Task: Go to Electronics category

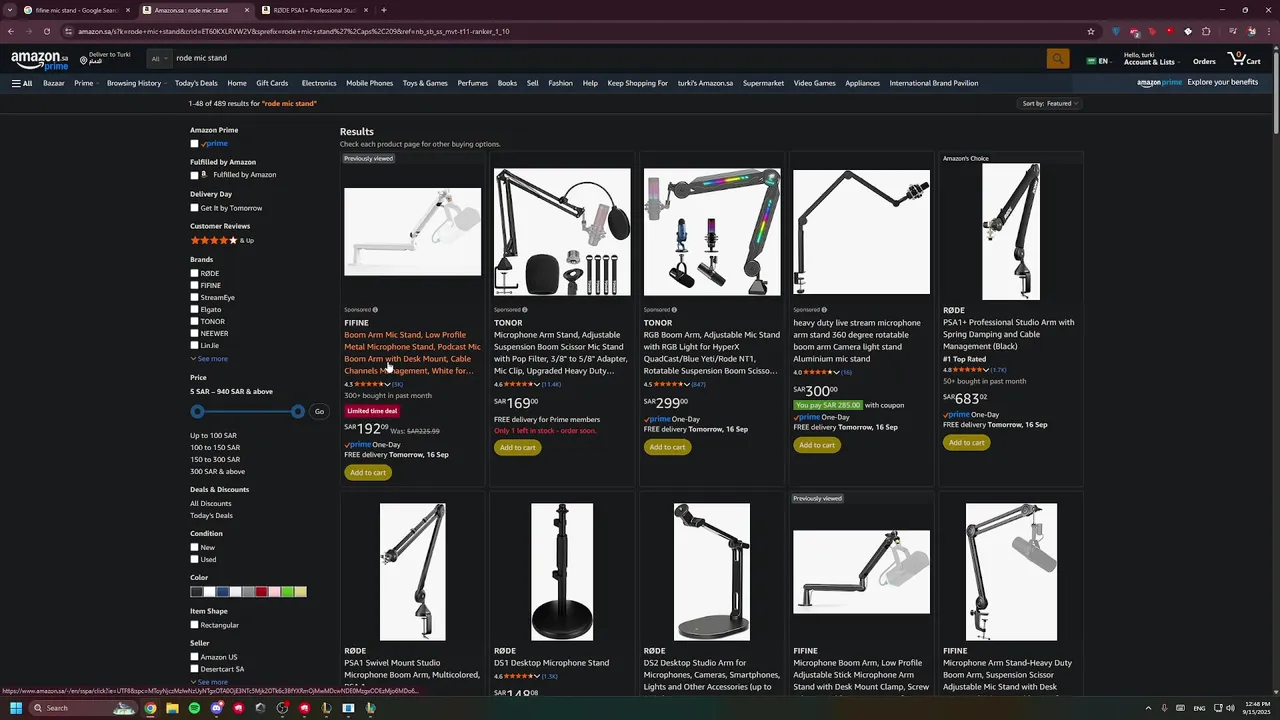Action: (319, 83)
